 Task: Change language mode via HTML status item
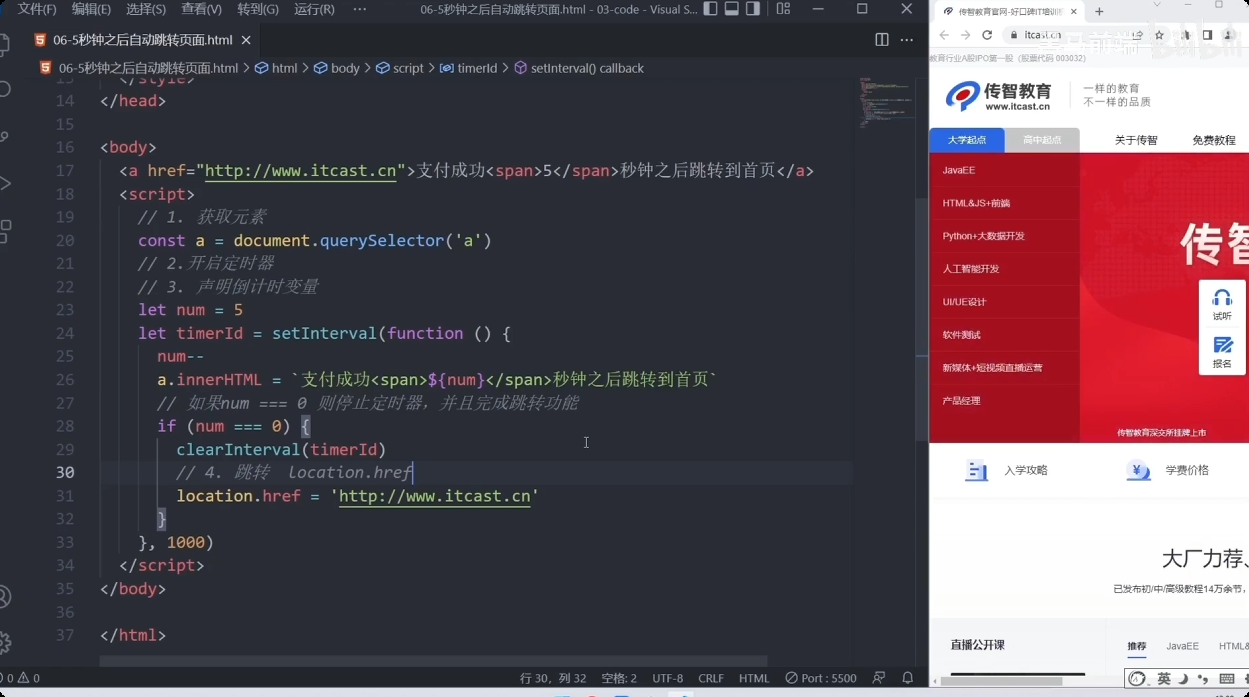754,678
